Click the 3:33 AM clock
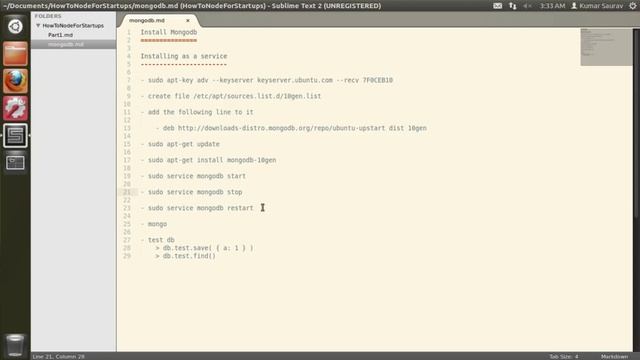The height and width of the screenshot is (360, 640). (552, 6)
